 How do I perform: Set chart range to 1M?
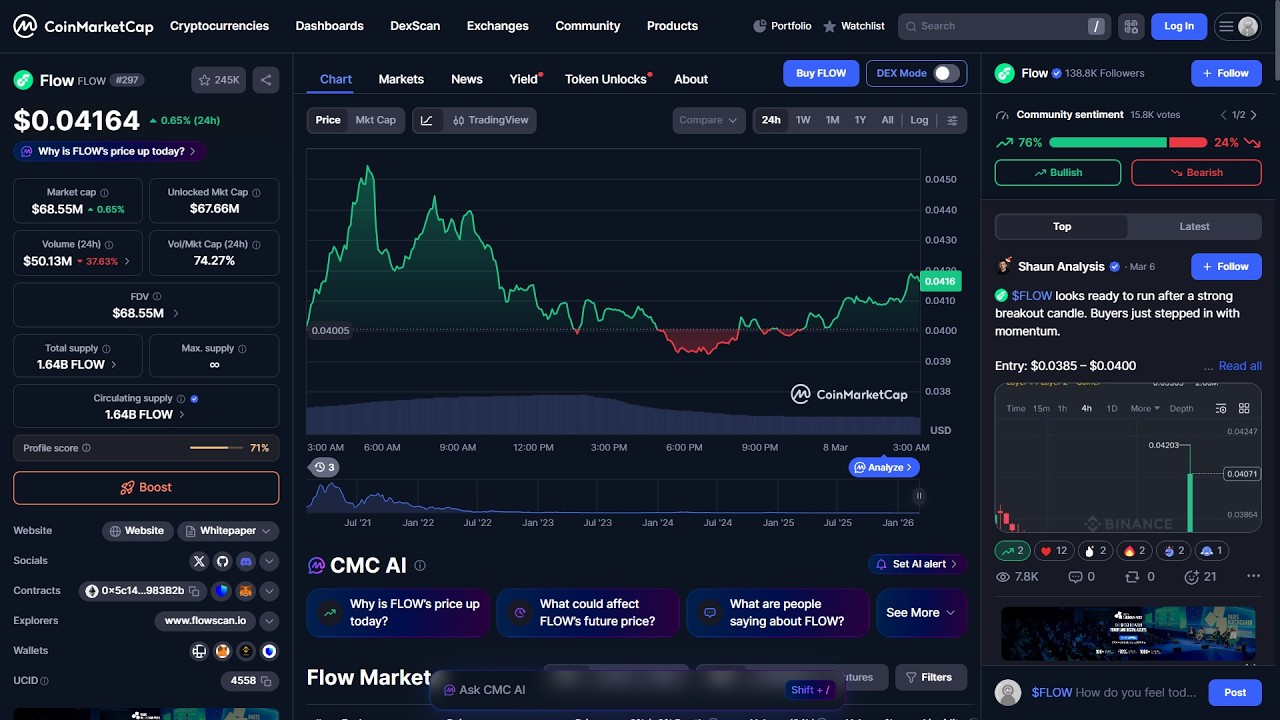tap(832, 120)
